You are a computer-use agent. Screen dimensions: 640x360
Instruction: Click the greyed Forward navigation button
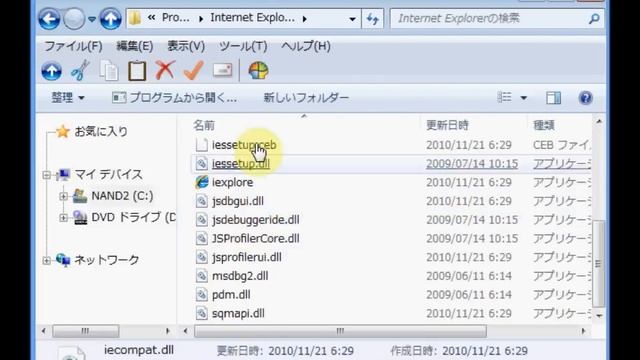click(74, 18)
